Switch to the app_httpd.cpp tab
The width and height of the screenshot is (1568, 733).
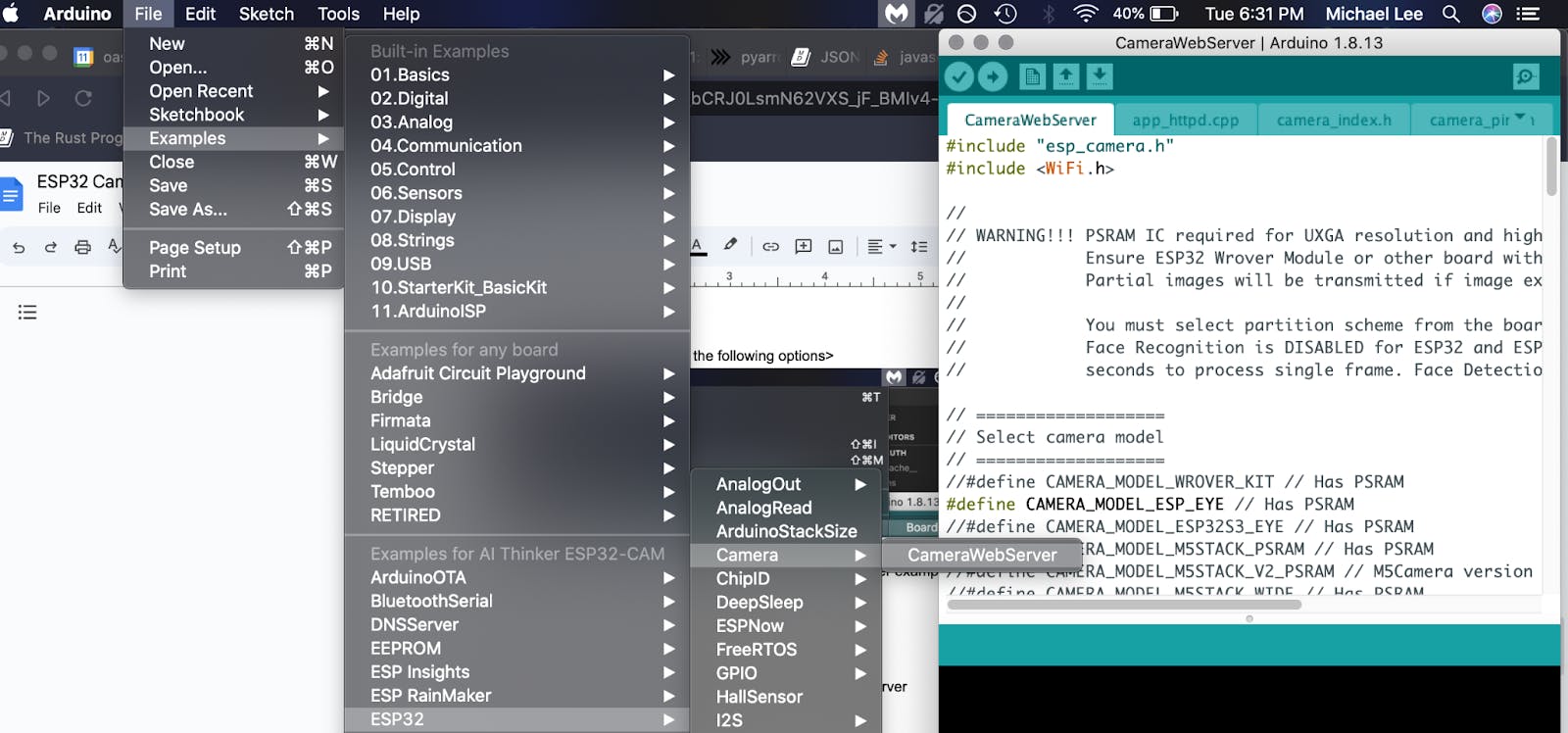(1185, 120)
